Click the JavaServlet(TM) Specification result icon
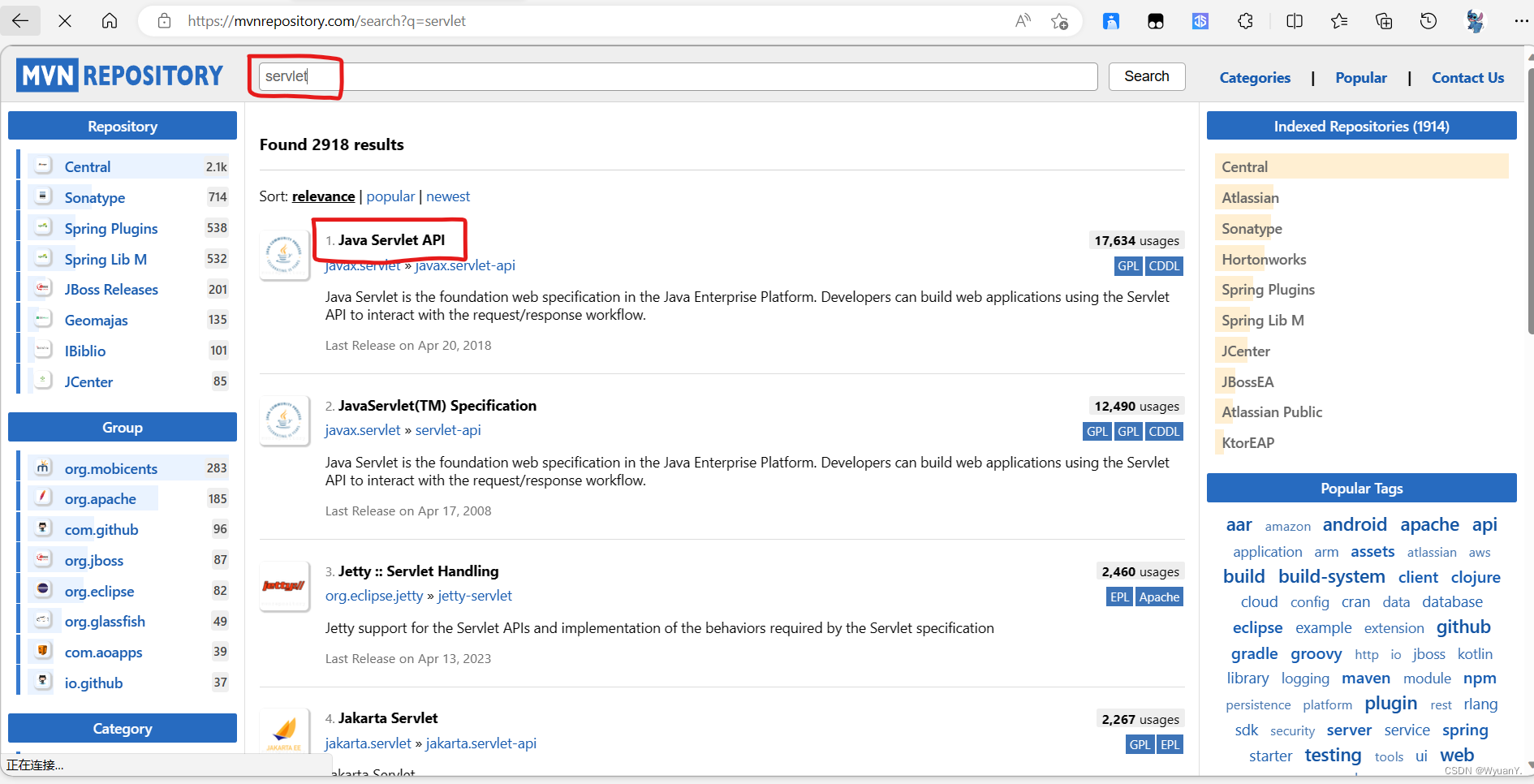The height and width of the screenshot is (784, 1534). tap(284, 420)
